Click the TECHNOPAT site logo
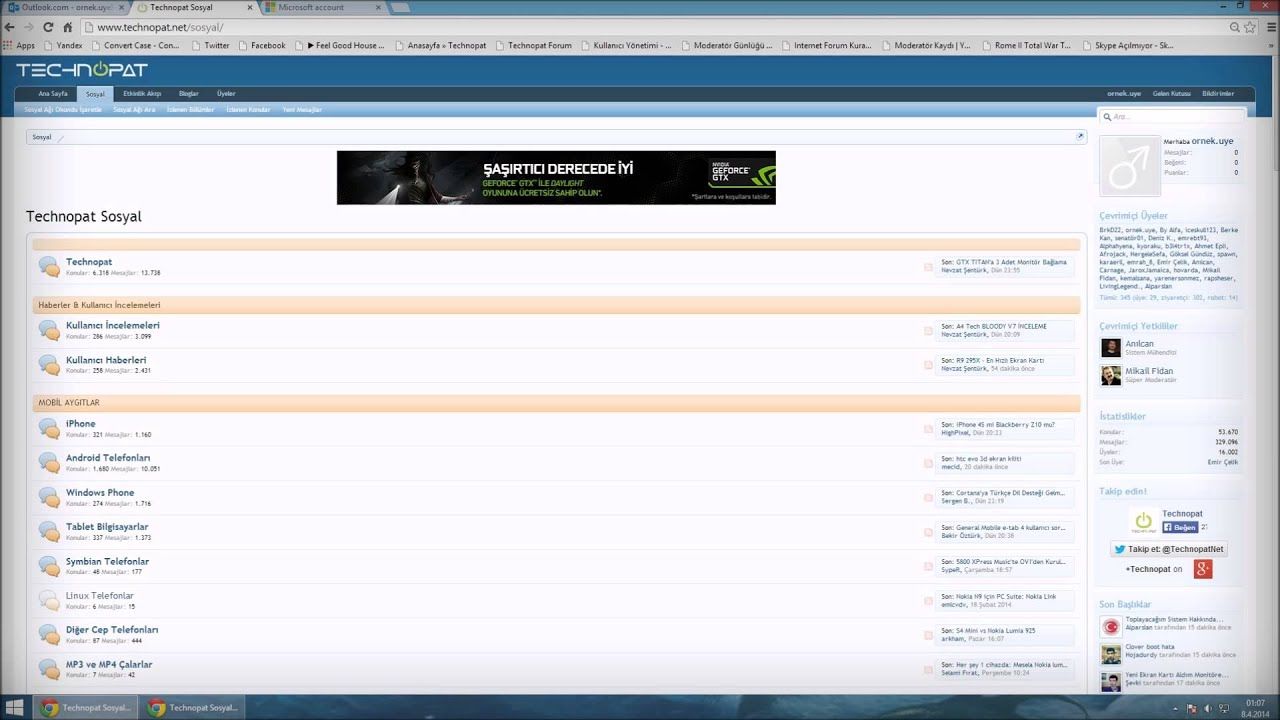 coord(82,70)
